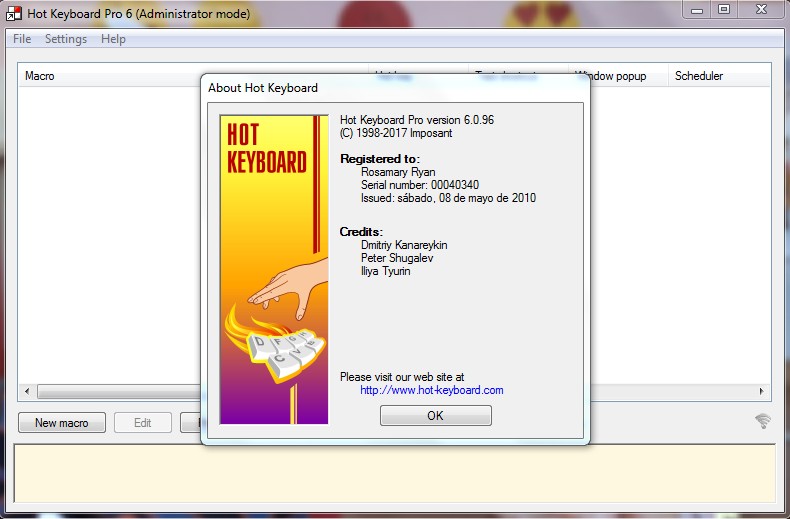Click the Hot Keyboard app icon in title bar

(x=14, y=13)
